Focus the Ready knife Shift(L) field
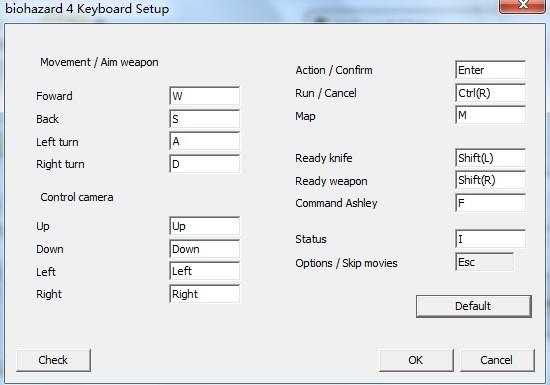 point(490,158)
